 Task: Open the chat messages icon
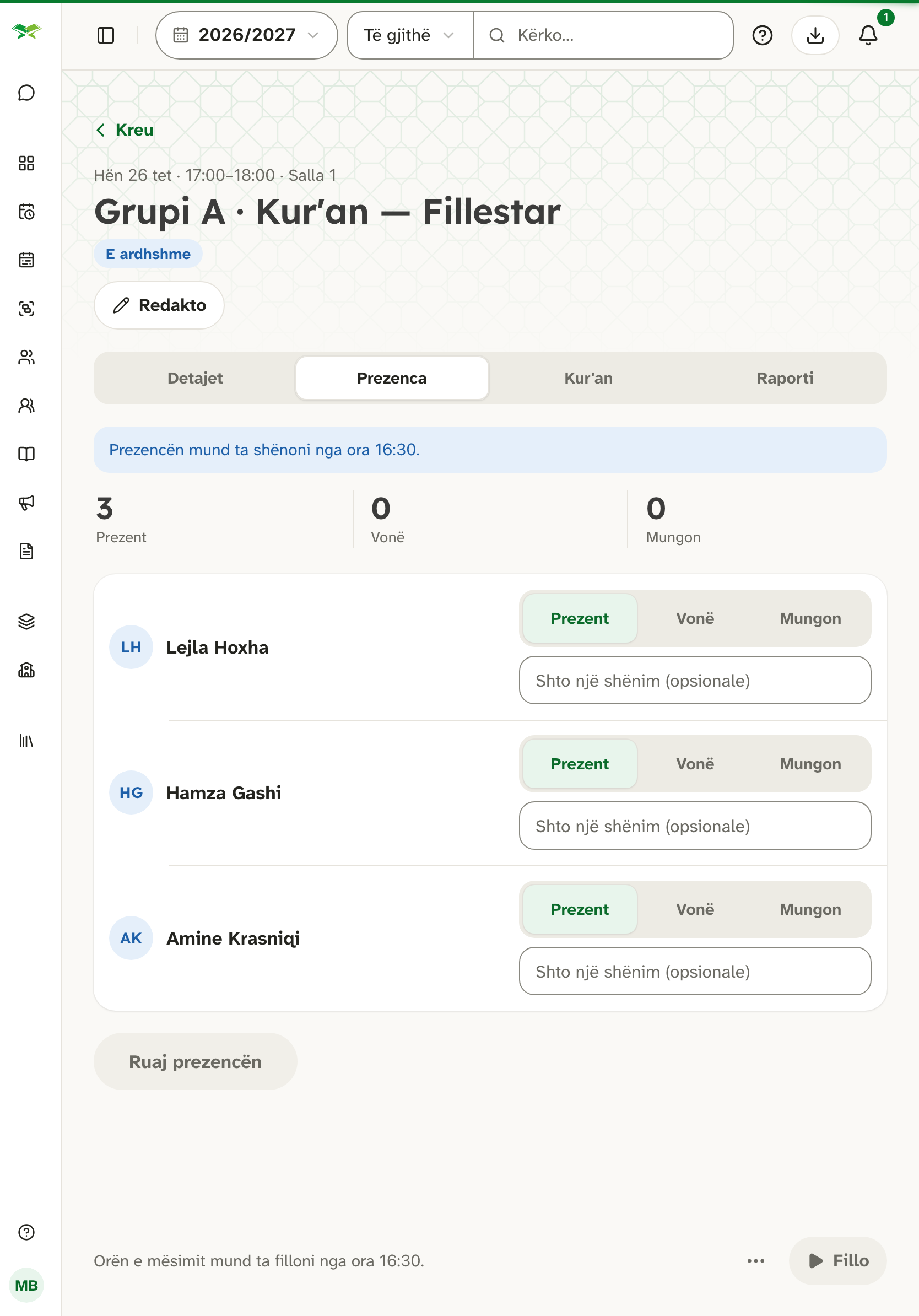pyautogui.click(x=26, y=93)
